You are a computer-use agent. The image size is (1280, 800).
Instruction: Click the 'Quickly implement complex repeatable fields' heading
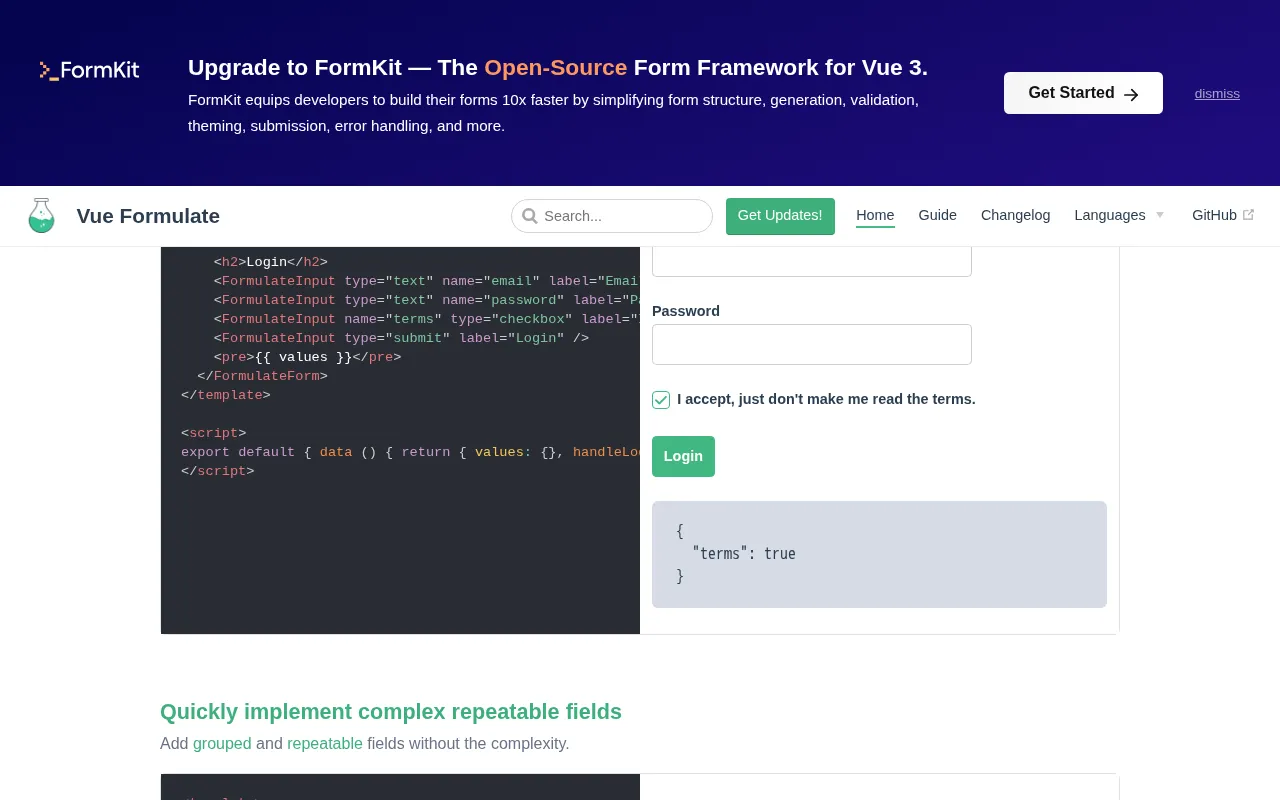pyautogui.click(x=391, y=712)
